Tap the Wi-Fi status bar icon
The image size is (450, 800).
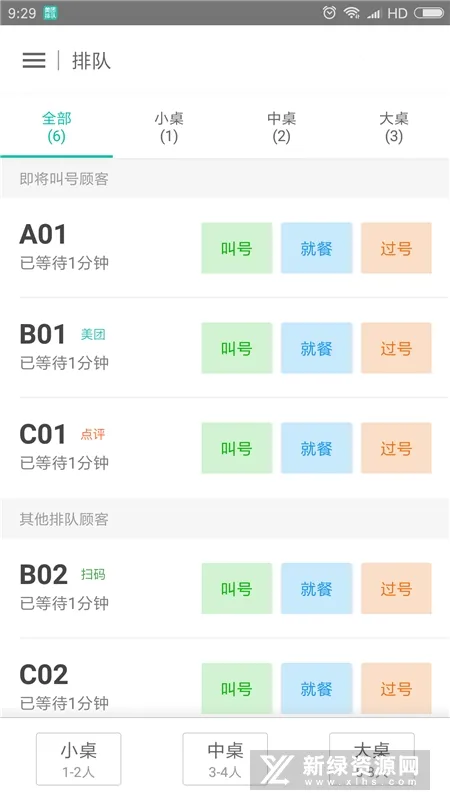[352, 13]
